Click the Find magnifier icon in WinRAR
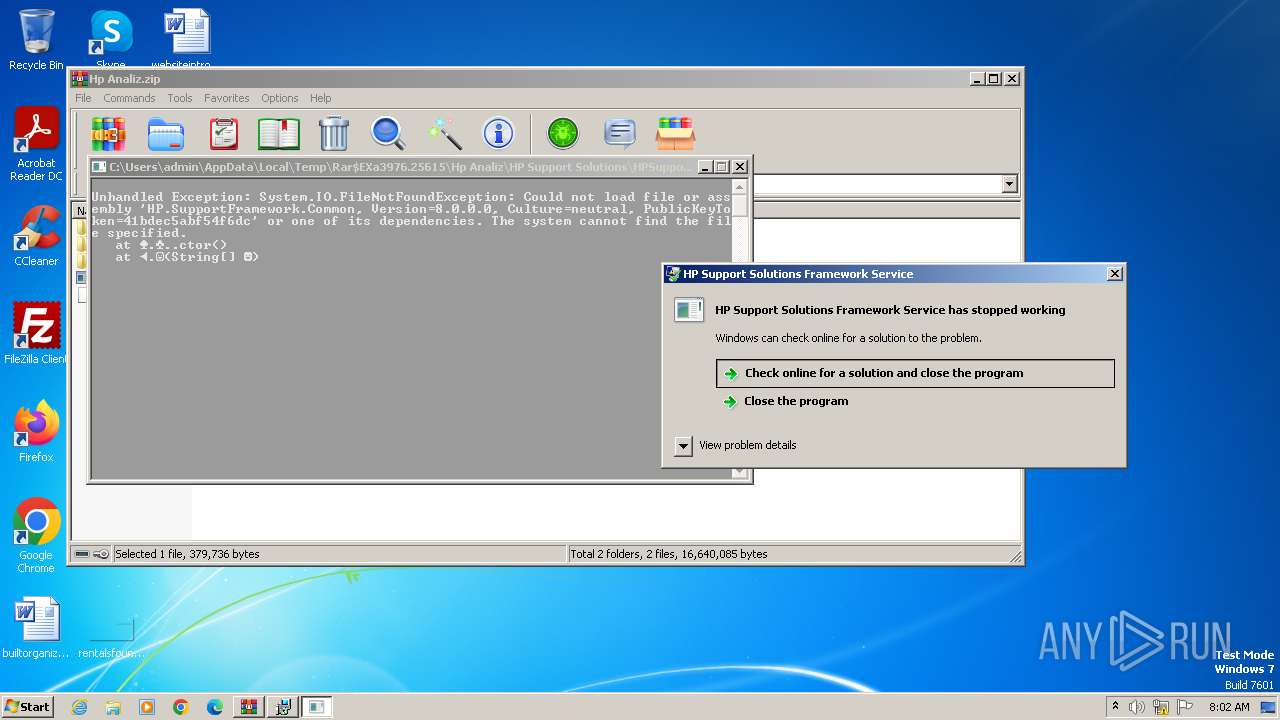Image resolution: width=1280 pixels, height=720 pixels. click(x=388, y=133)
